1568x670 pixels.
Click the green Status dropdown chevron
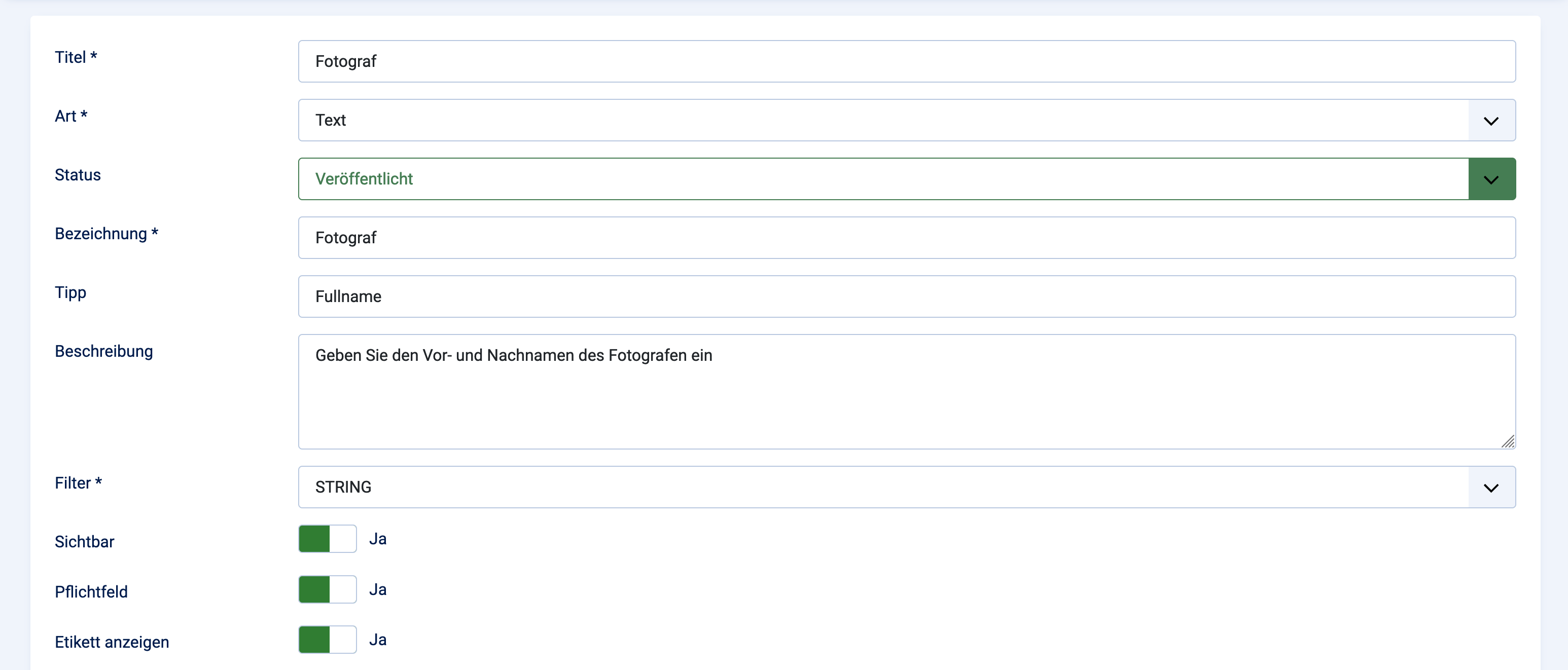coord(1491,179)
